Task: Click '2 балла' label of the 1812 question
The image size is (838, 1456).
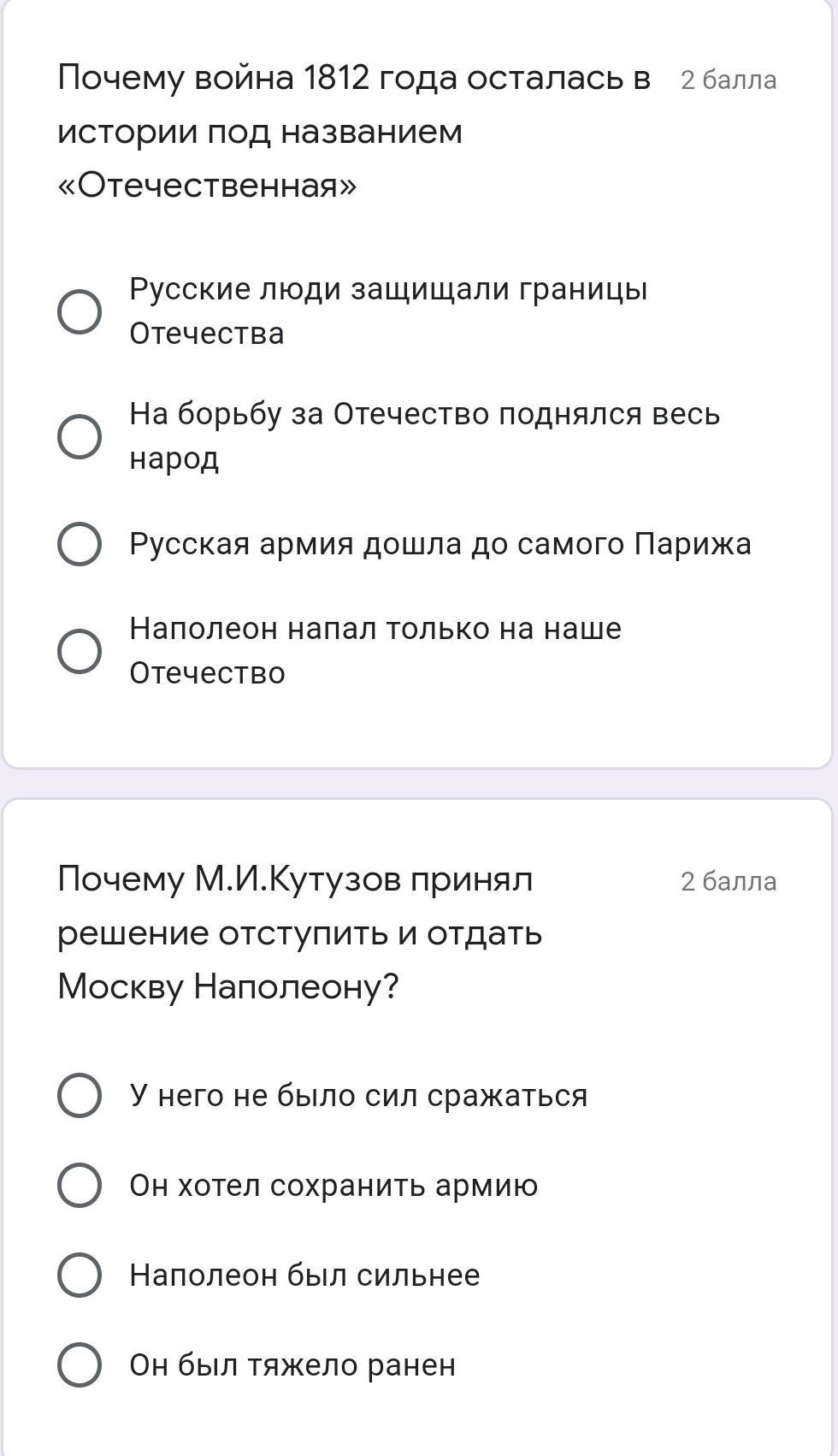Action: 729,80
